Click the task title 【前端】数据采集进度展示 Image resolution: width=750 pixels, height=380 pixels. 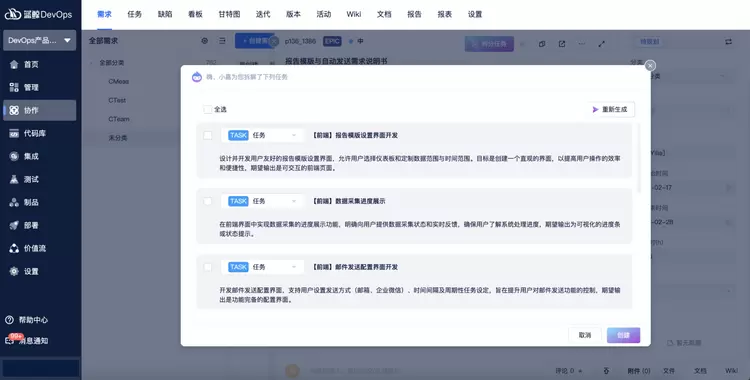(349, 201)
